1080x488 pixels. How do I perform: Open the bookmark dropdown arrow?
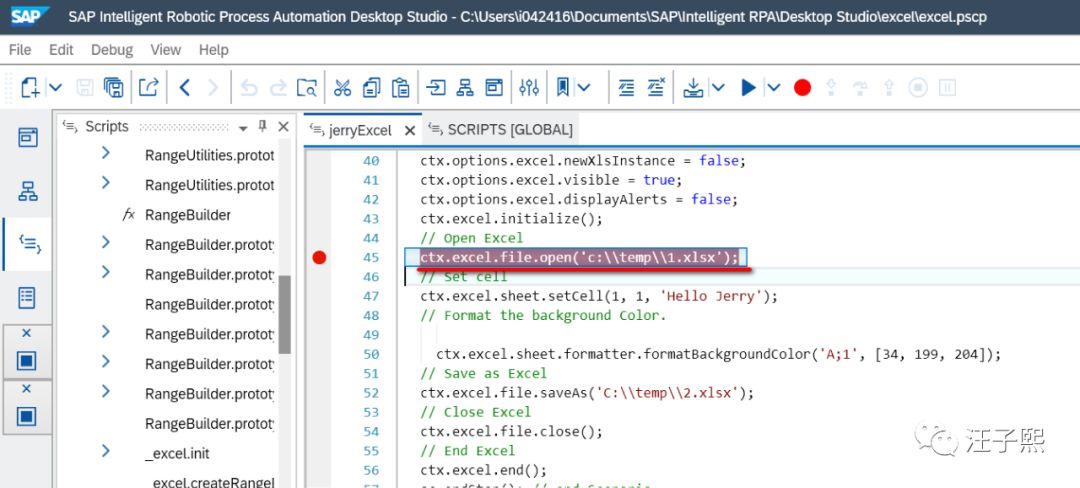click(584, 87)
